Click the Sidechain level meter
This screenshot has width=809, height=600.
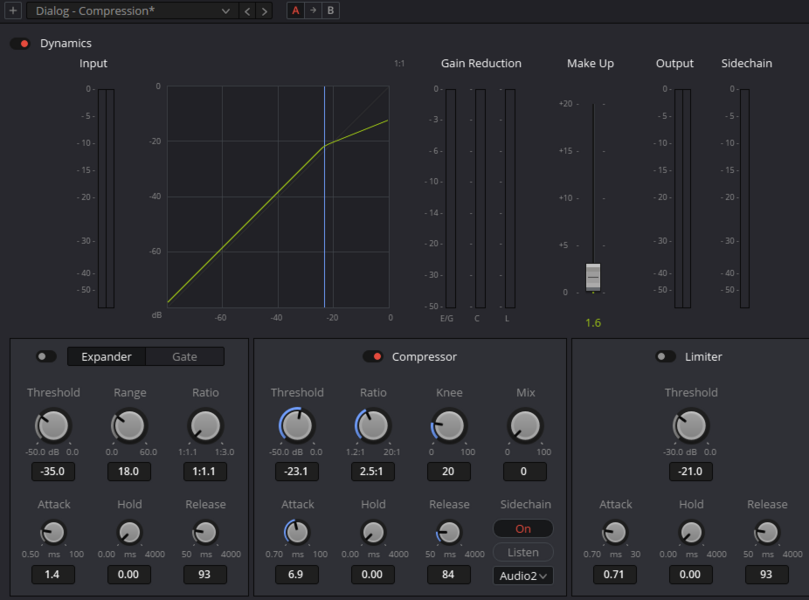[745, 199]
